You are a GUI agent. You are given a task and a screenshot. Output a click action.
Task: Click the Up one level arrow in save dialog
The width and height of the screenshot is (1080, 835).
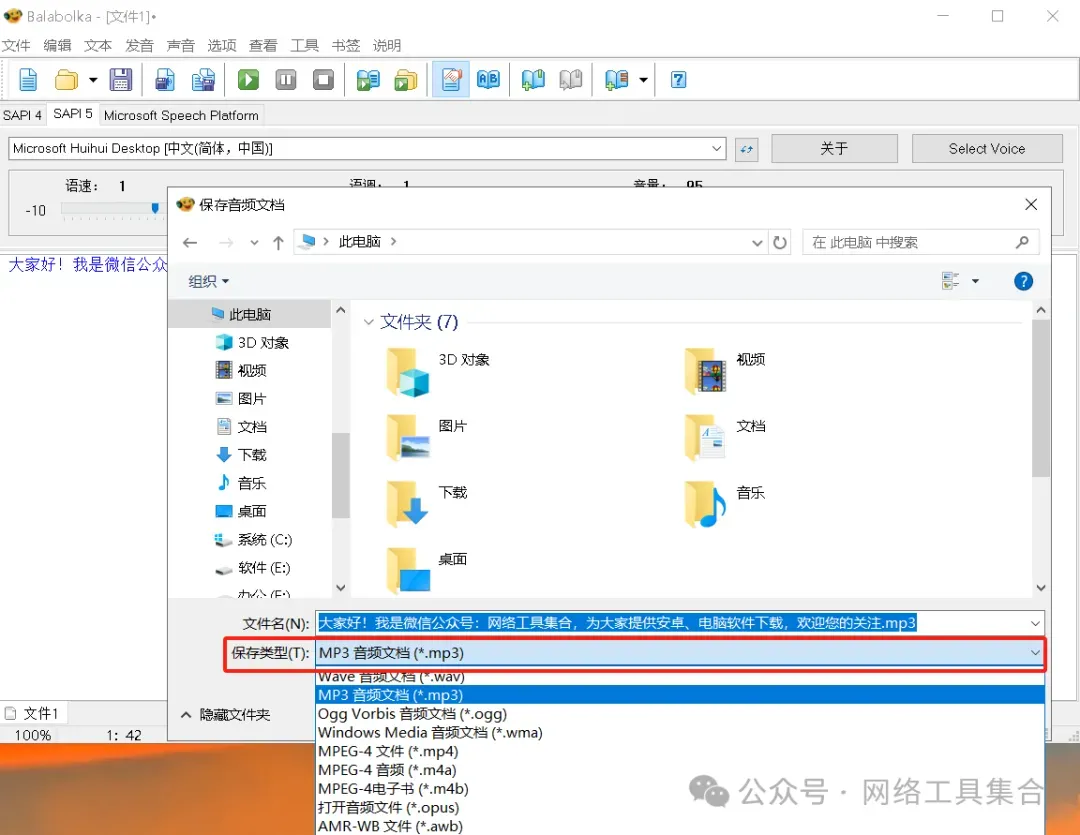pyautogui.click(x=278, y=243)
